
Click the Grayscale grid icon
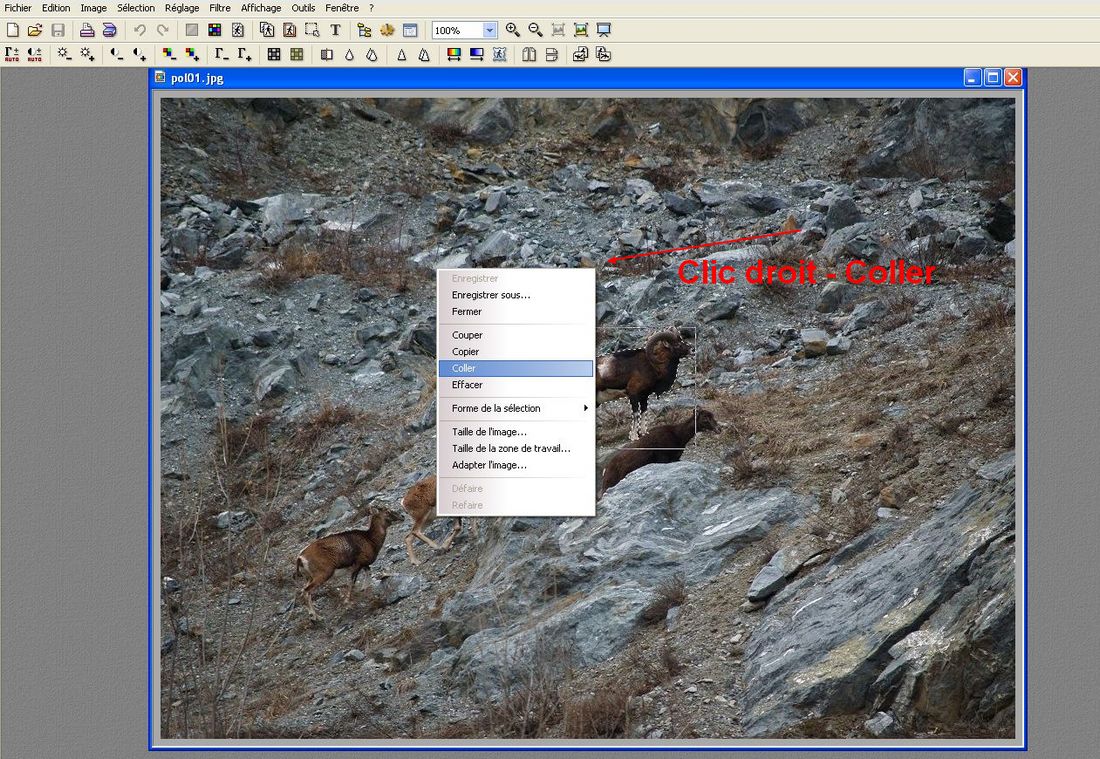(273, 54)
